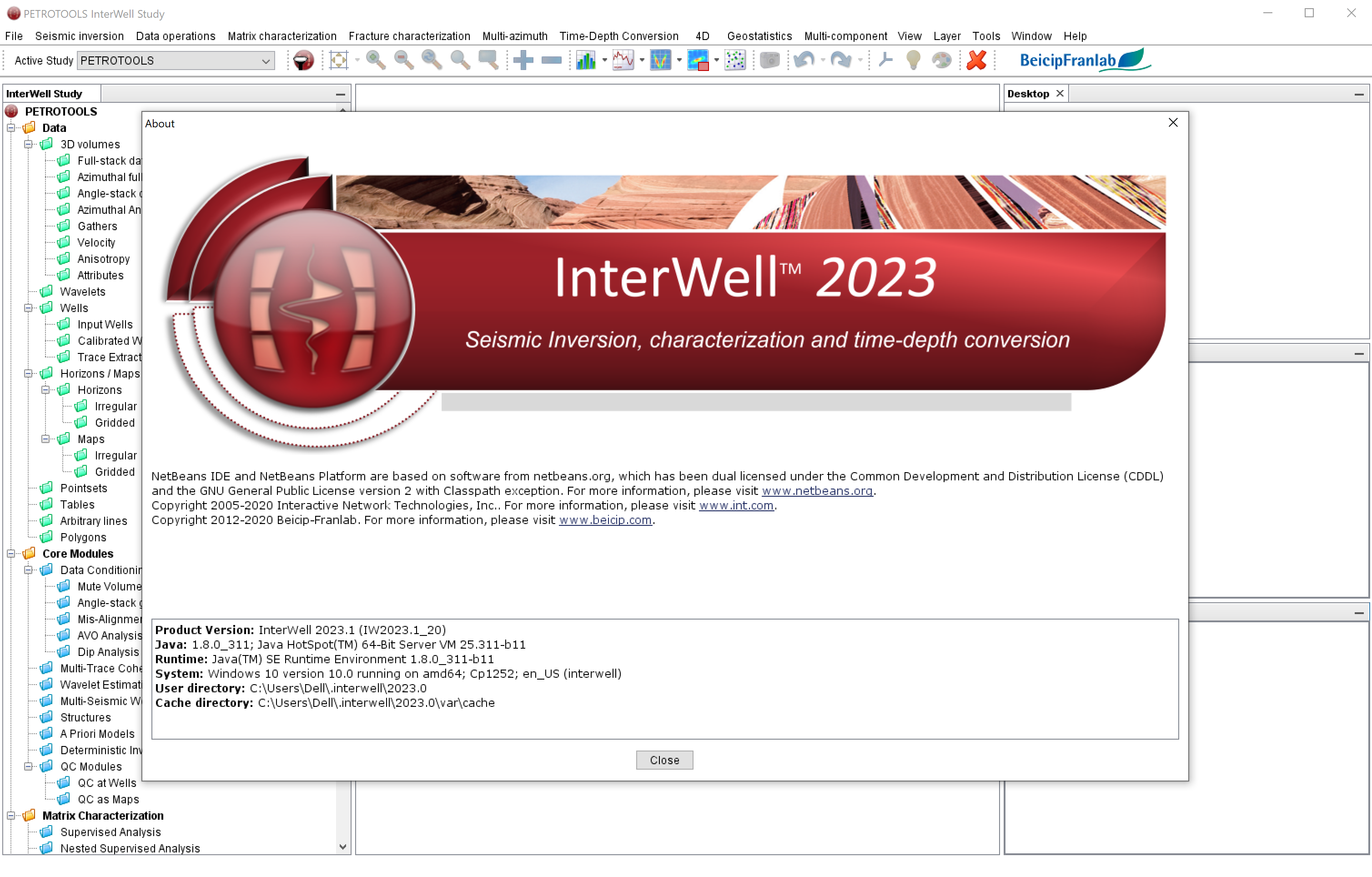The width and height of the screenshot is (1372, 877).
Task: Click the crossplot density map icon
Action: pos(698,60)
